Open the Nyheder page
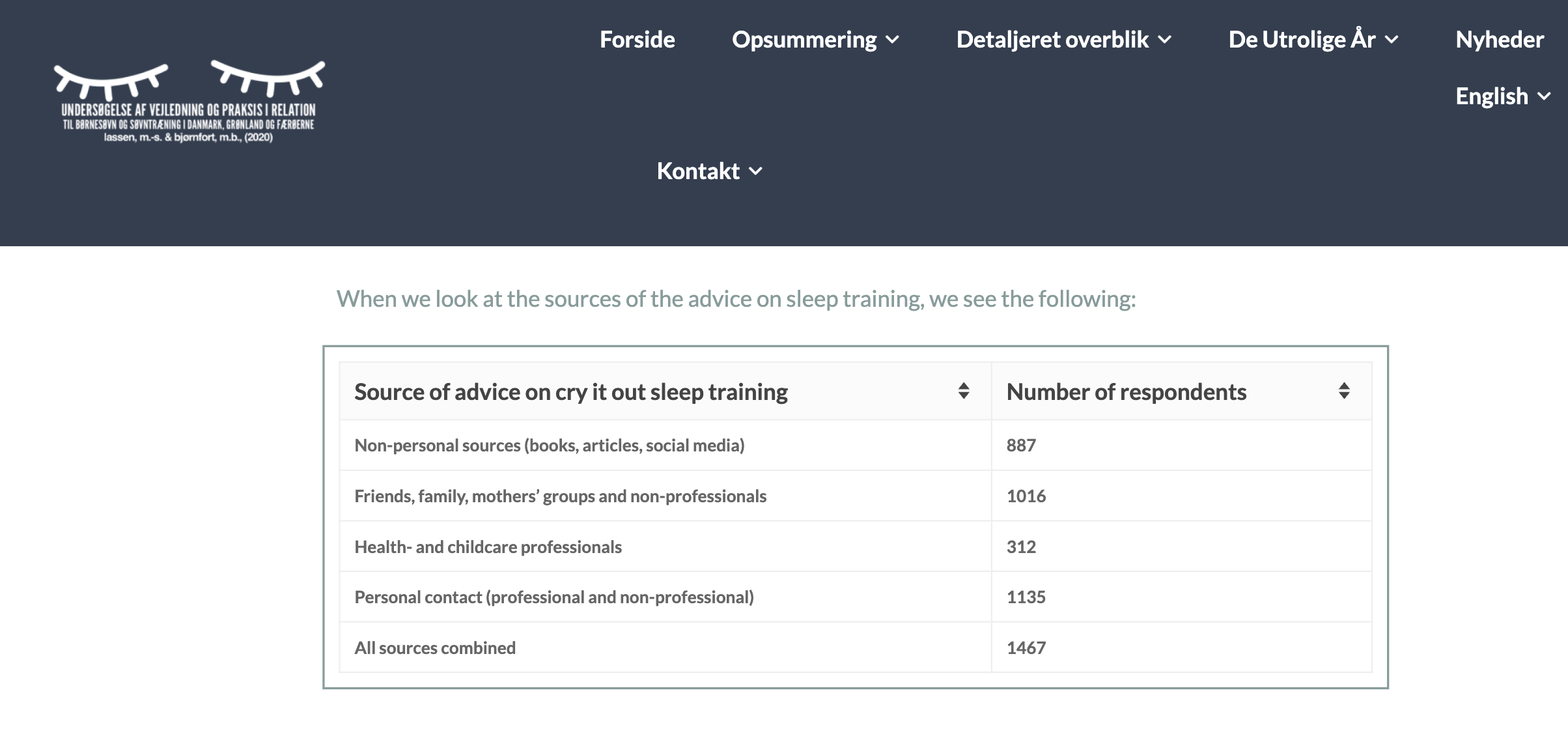This screenshot has height=740, width=1568. pos(1500,40)
